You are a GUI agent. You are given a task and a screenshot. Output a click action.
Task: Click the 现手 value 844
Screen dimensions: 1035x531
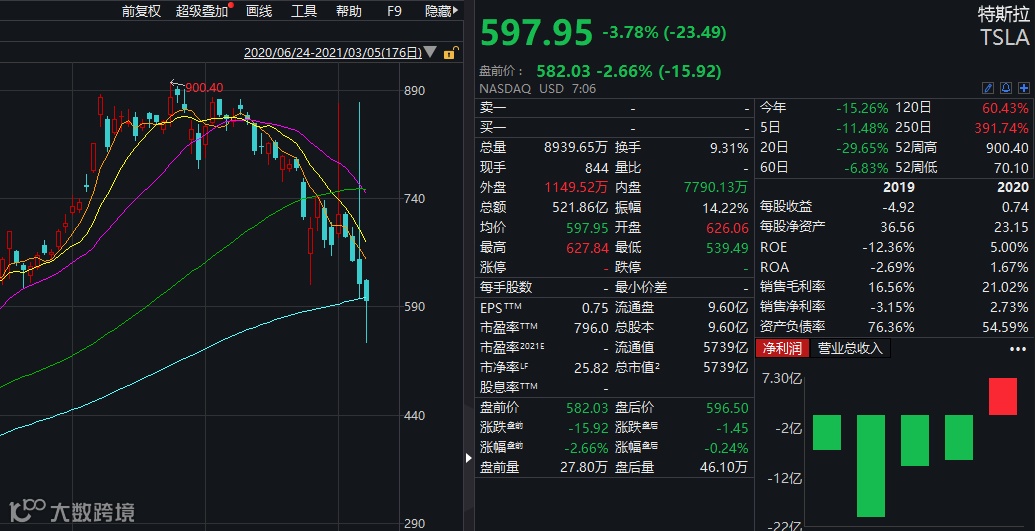click(x=596, y=168)
